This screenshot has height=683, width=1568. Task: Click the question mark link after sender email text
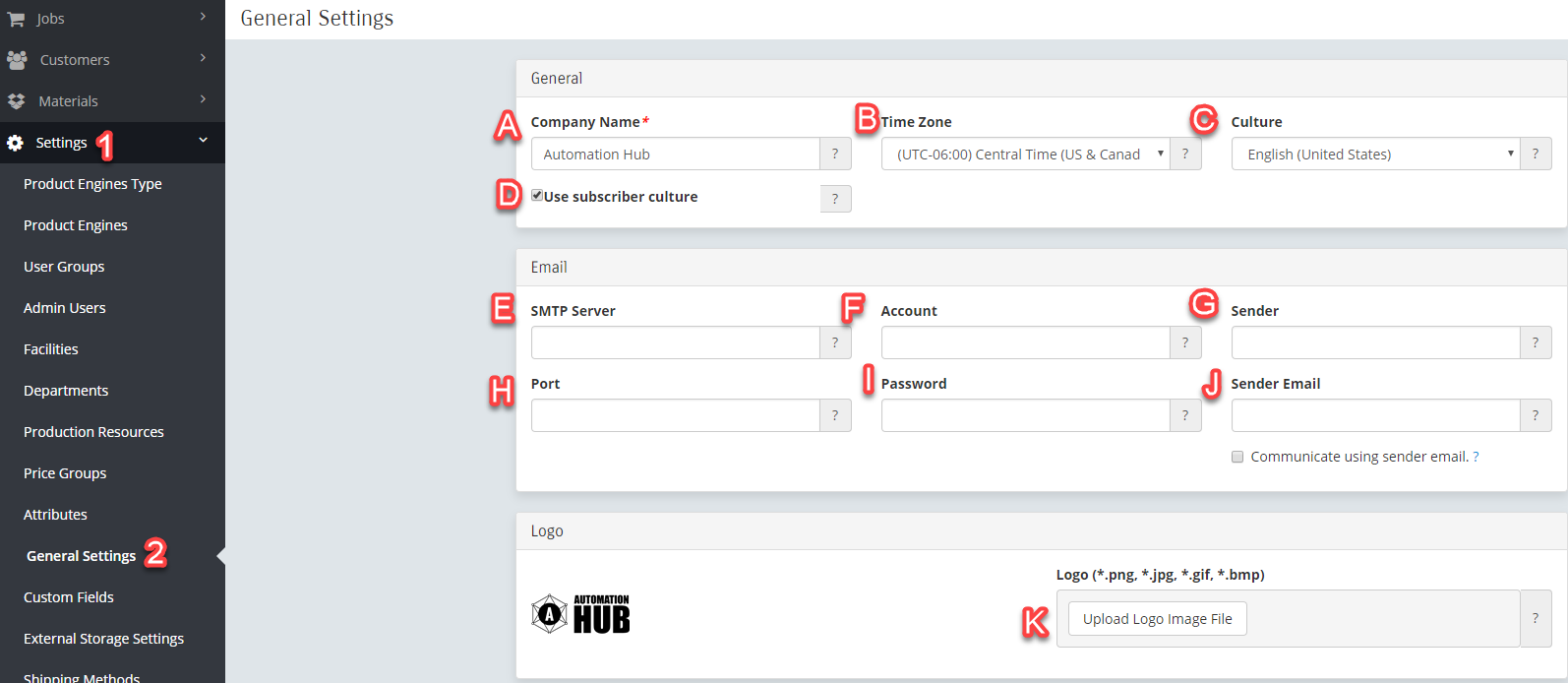1476,457
